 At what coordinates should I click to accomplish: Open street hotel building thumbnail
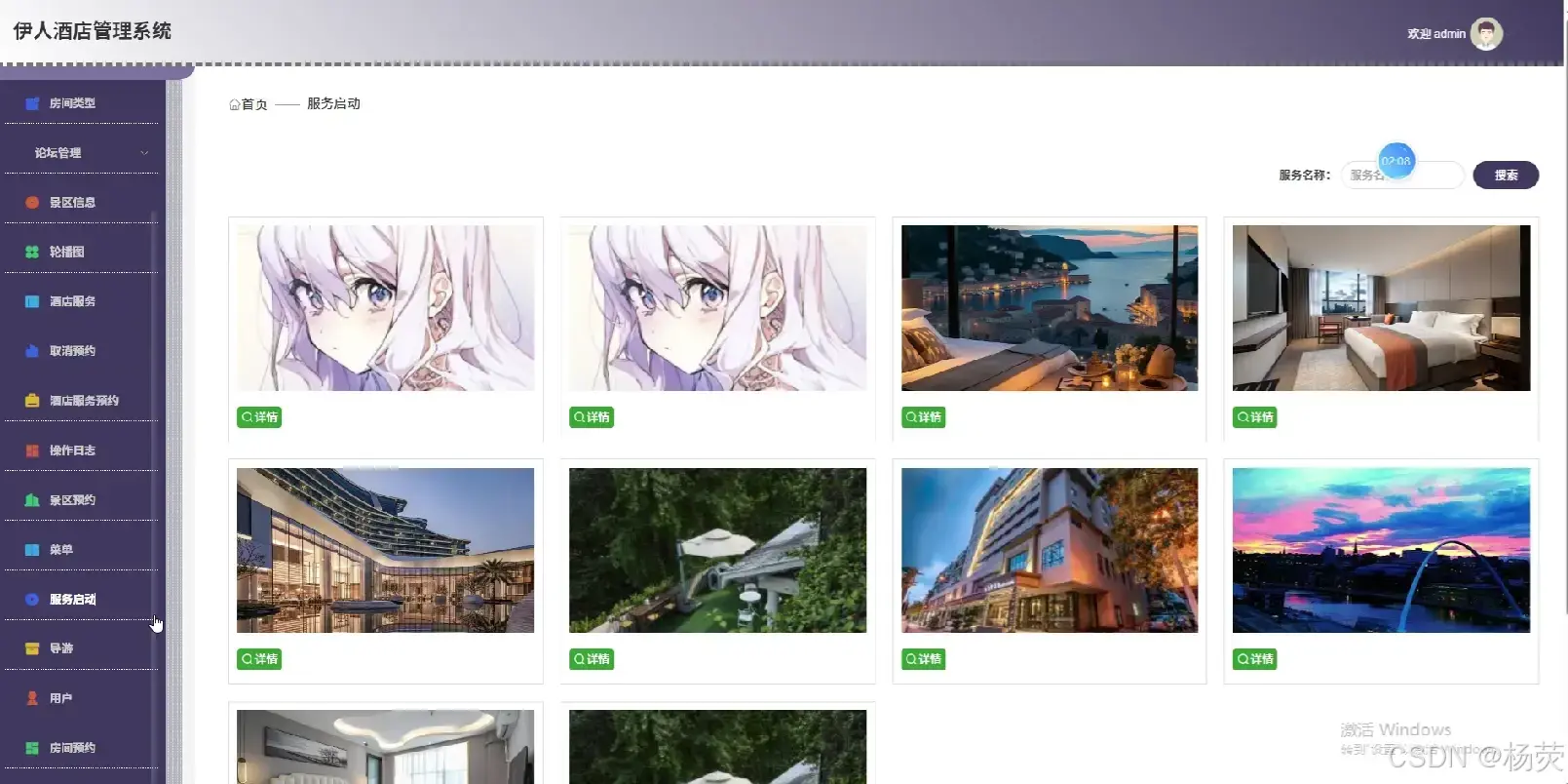1050,550
